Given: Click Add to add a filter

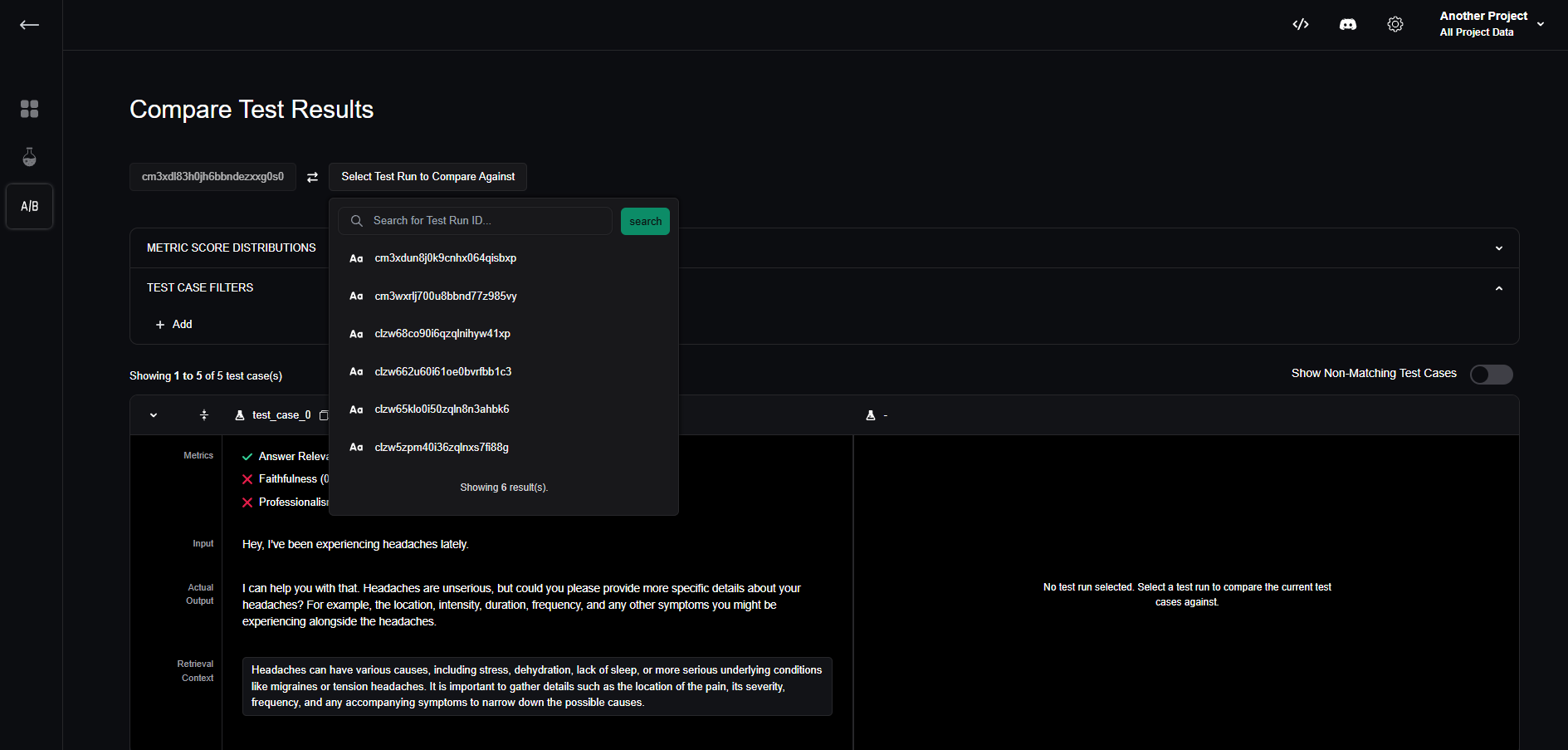Looking at the screenshot, I should [x=174, y=325].
